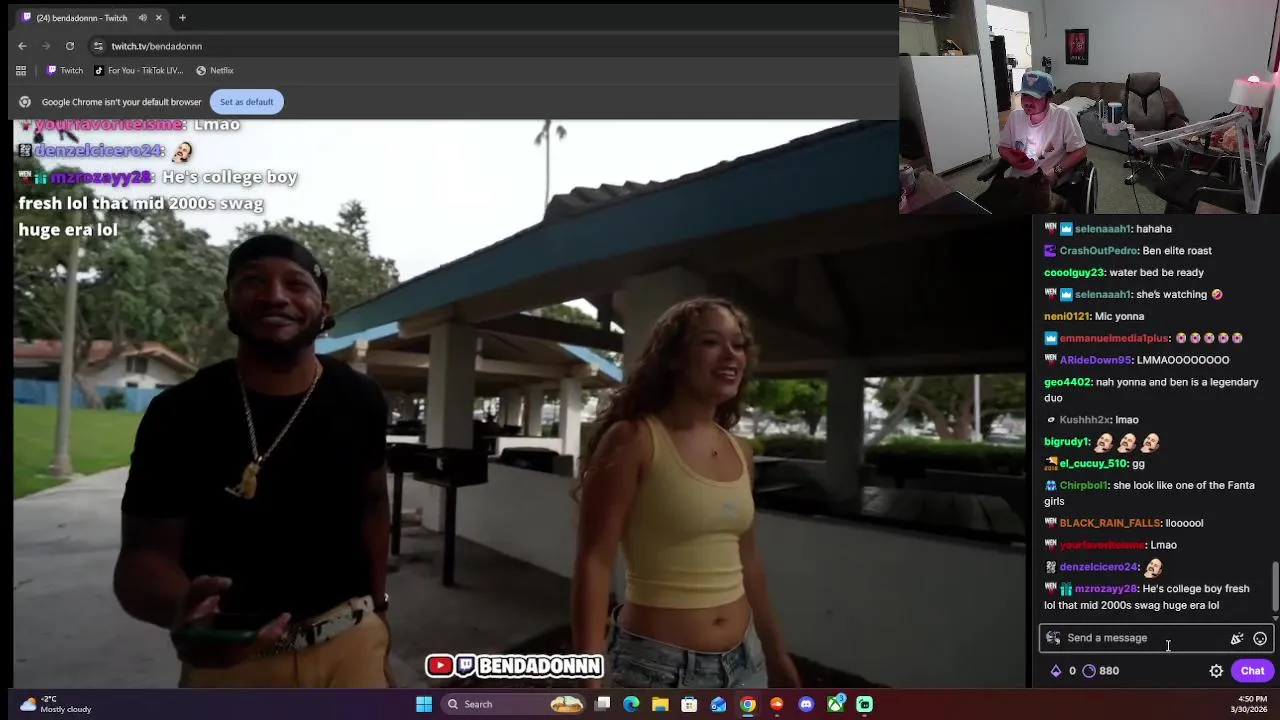
Task: Open the Windows Start menu
Action: point(424,704)
